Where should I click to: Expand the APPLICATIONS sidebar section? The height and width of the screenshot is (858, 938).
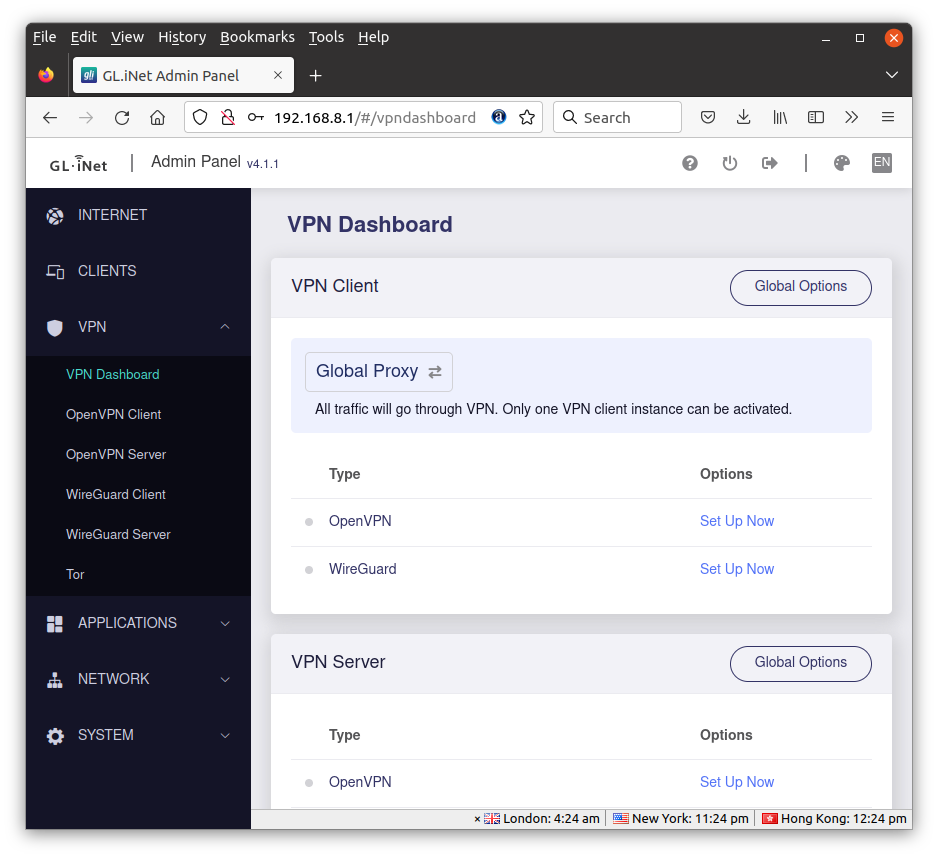tap(138, 623)
